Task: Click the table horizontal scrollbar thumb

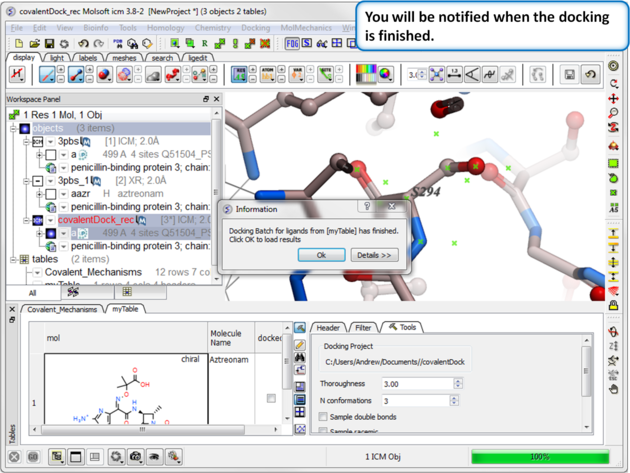Action: 143,429
